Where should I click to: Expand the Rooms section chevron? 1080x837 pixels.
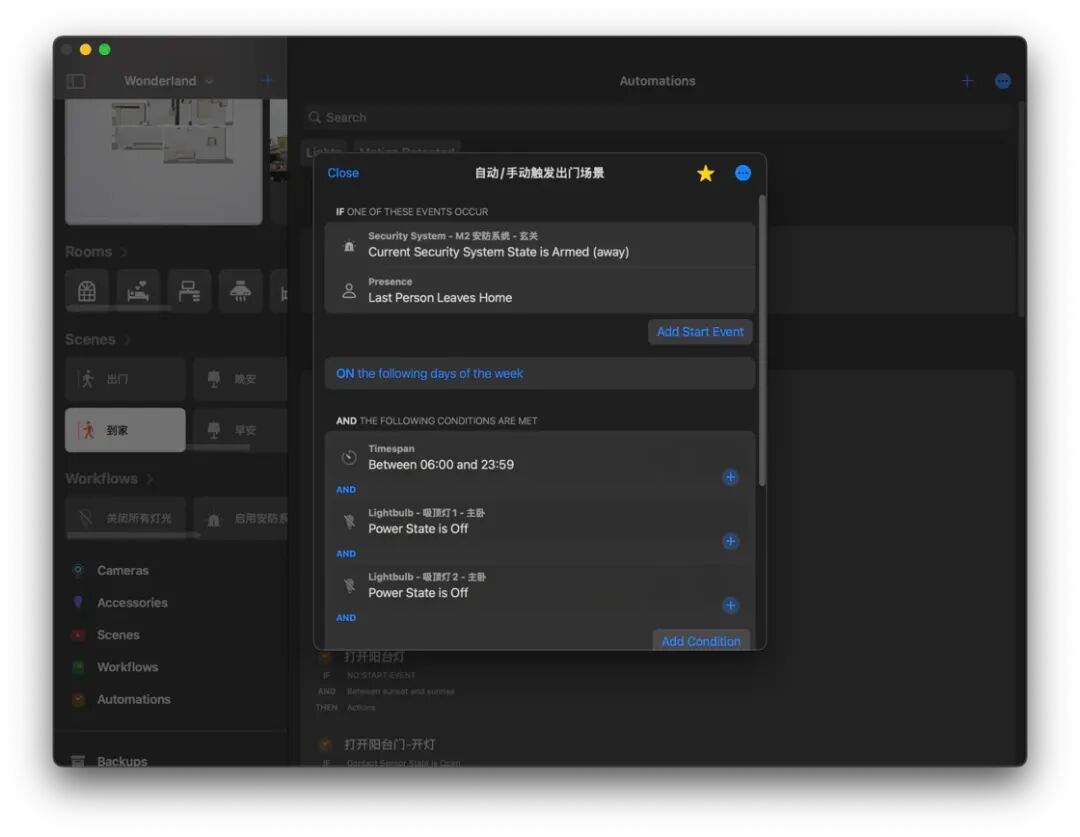tap(125, 252)
